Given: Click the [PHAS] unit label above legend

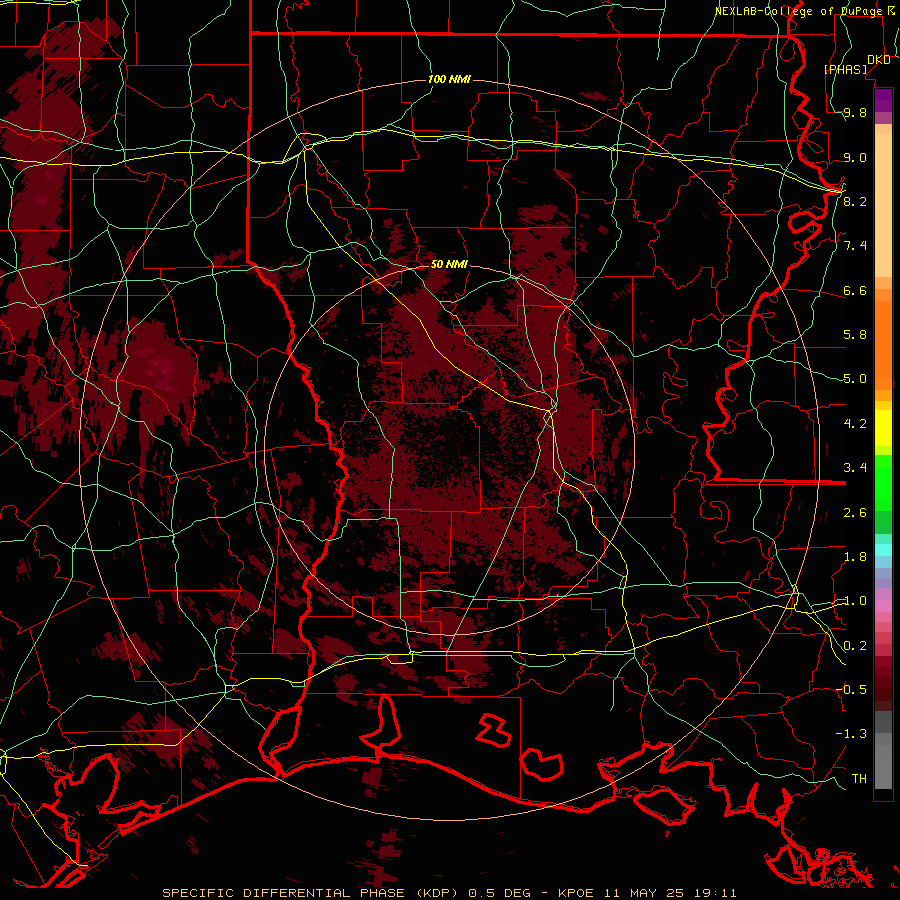Looking at the screenshot, I should pyautogui.click(x=845, y=69).
